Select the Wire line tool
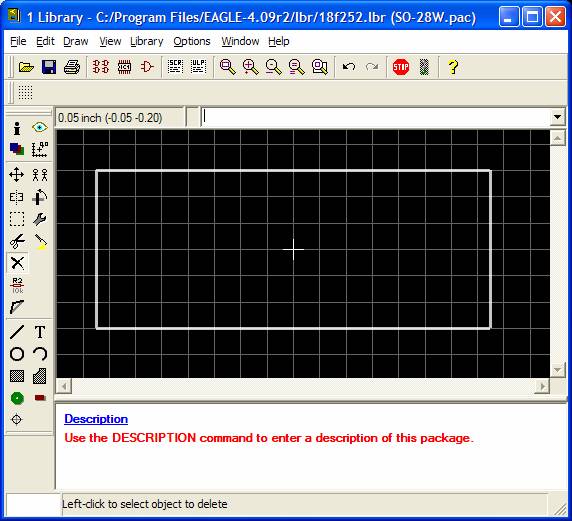The height and width of the screenshot is (521, 572). click(x=17, y=332)
